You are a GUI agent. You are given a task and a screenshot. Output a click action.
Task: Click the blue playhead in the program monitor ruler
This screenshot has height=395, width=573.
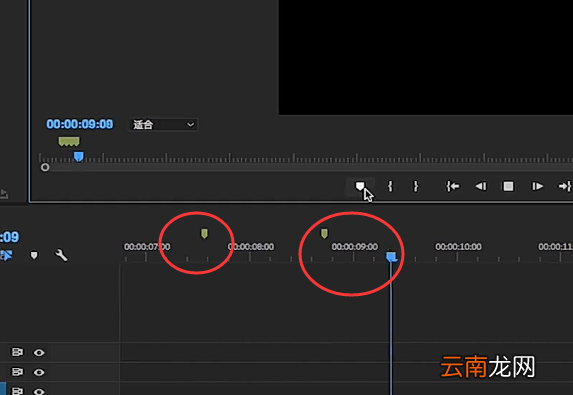pyautogui.click(x=79, y=157)
